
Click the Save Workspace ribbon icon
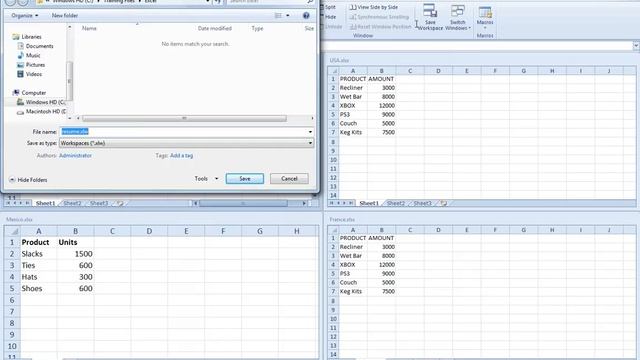tap(430, 16)
